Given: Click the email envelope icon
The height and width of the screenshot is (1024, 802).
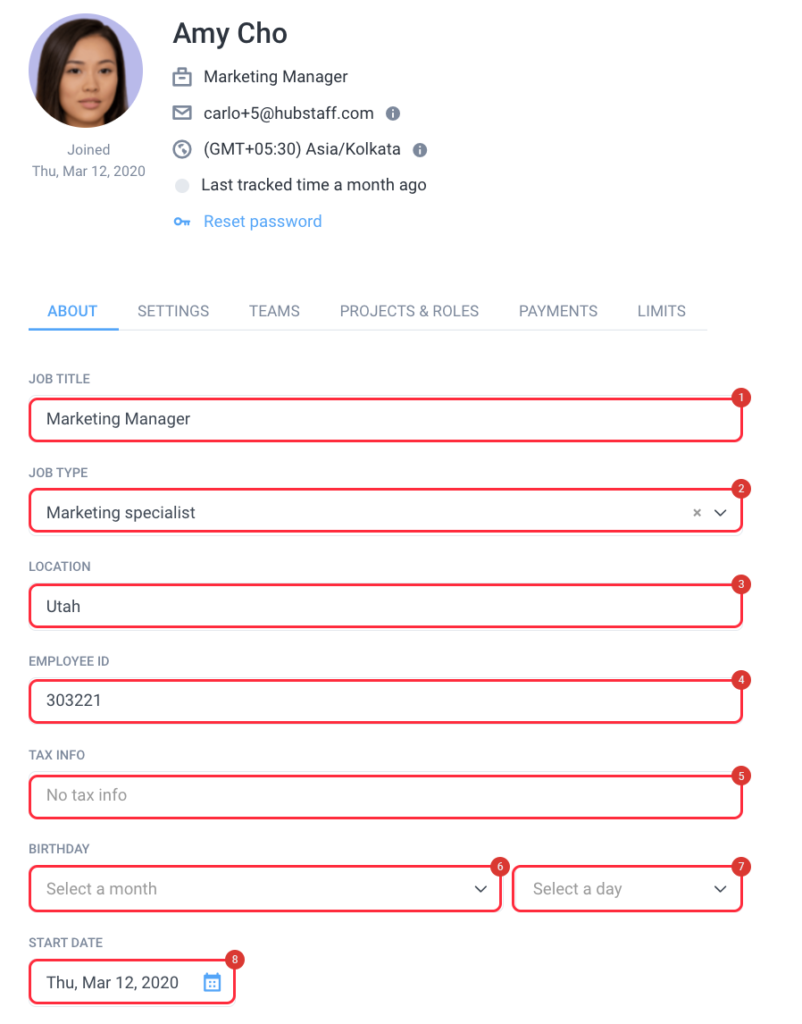Looking at the screenshot, I should click(x=182, y=113).
